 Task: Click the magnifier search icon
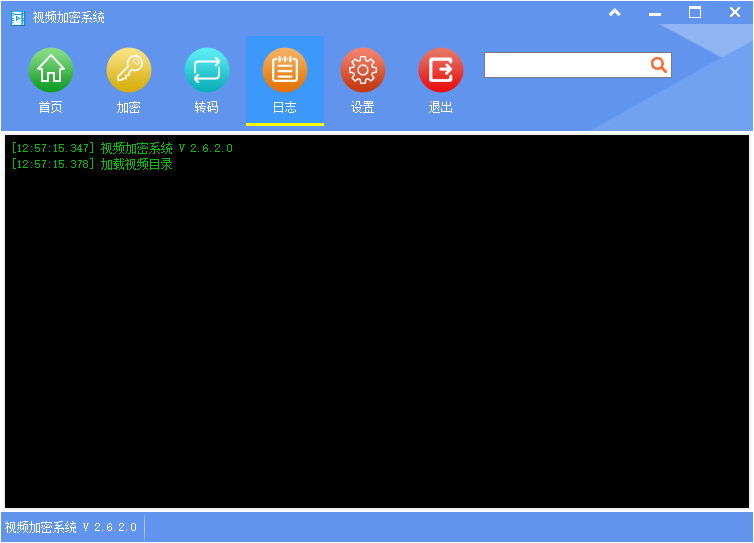pyautogui.click(x=658, y=64)
